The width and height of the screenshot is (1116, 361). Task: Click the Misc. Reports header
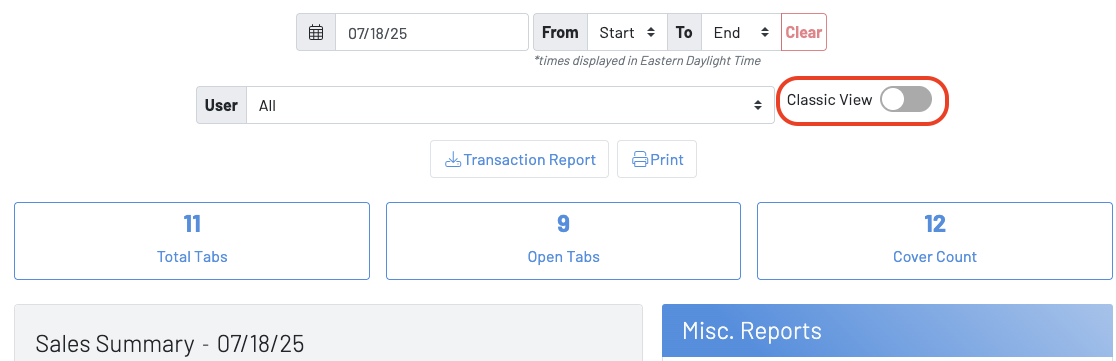[887, 330]
